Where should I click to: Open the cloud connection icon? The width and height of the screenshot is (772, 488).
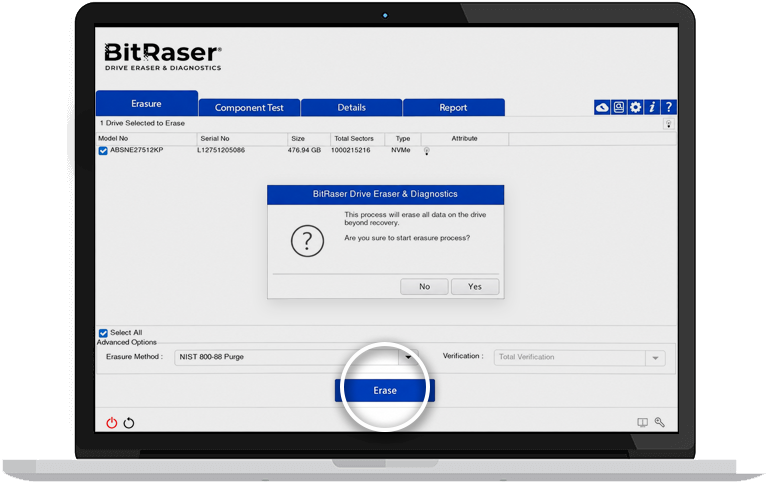tap(602, 107)
